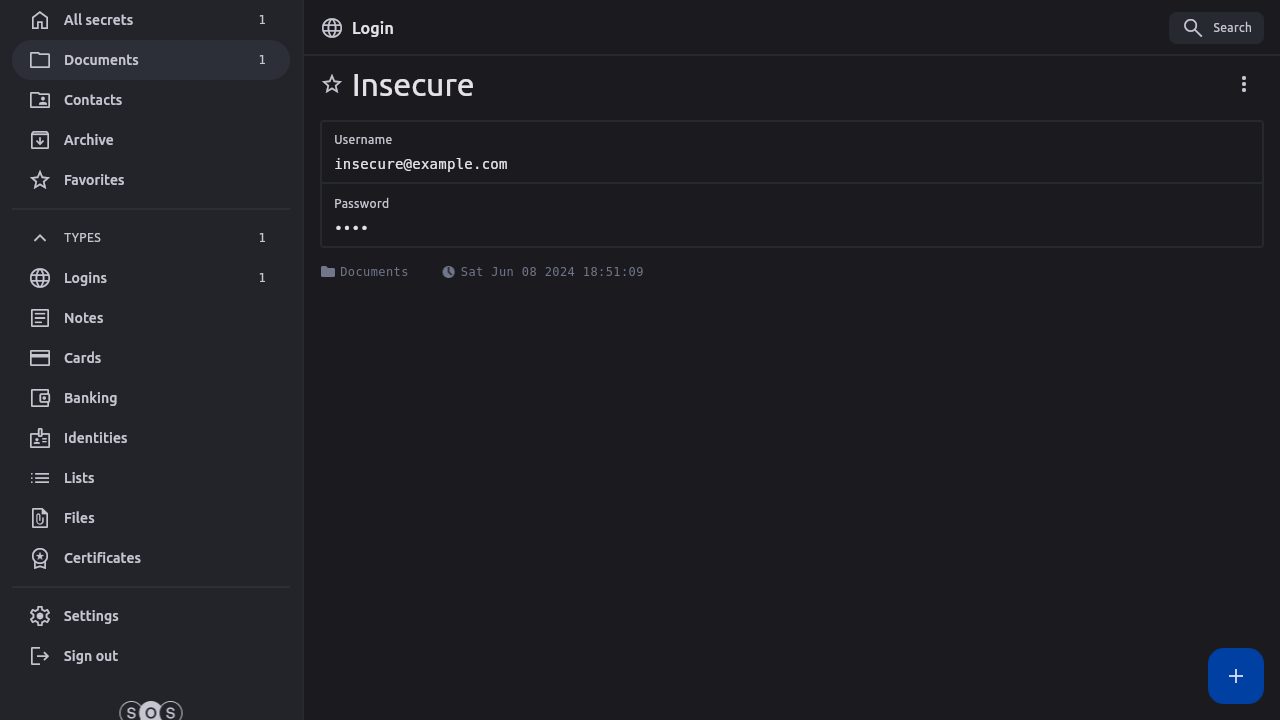Open Banking entries
Screen dimensions: 1280x720
(90, 398)
